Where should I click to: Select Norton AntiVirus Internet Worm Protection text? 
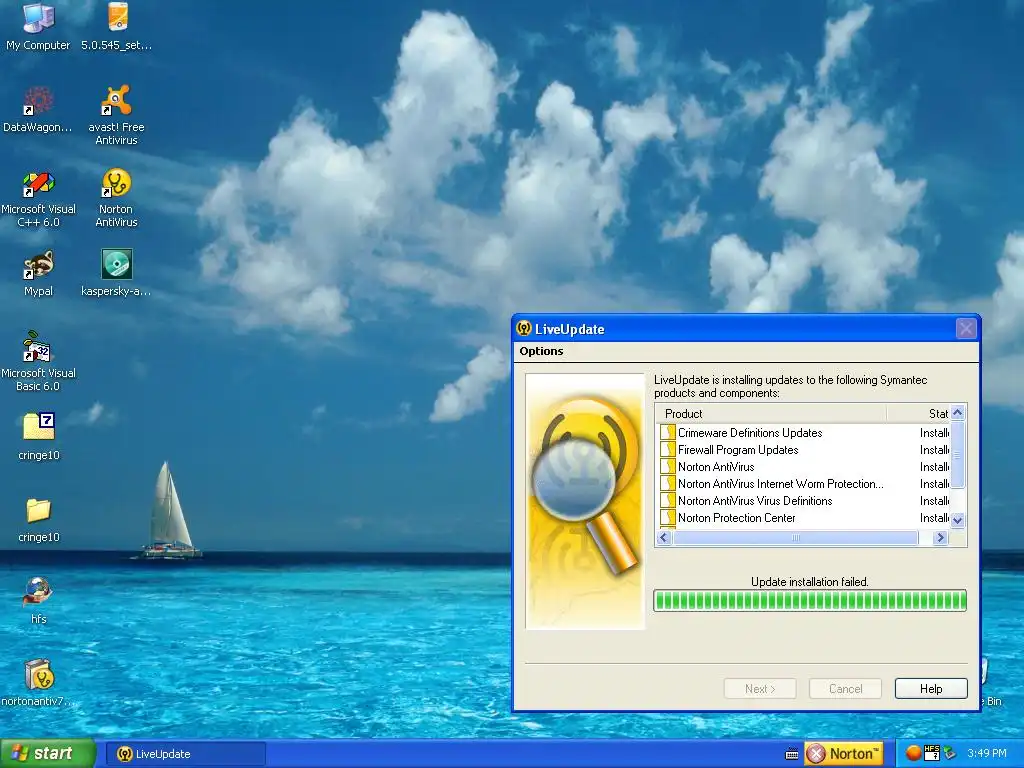tap(780, 483)
